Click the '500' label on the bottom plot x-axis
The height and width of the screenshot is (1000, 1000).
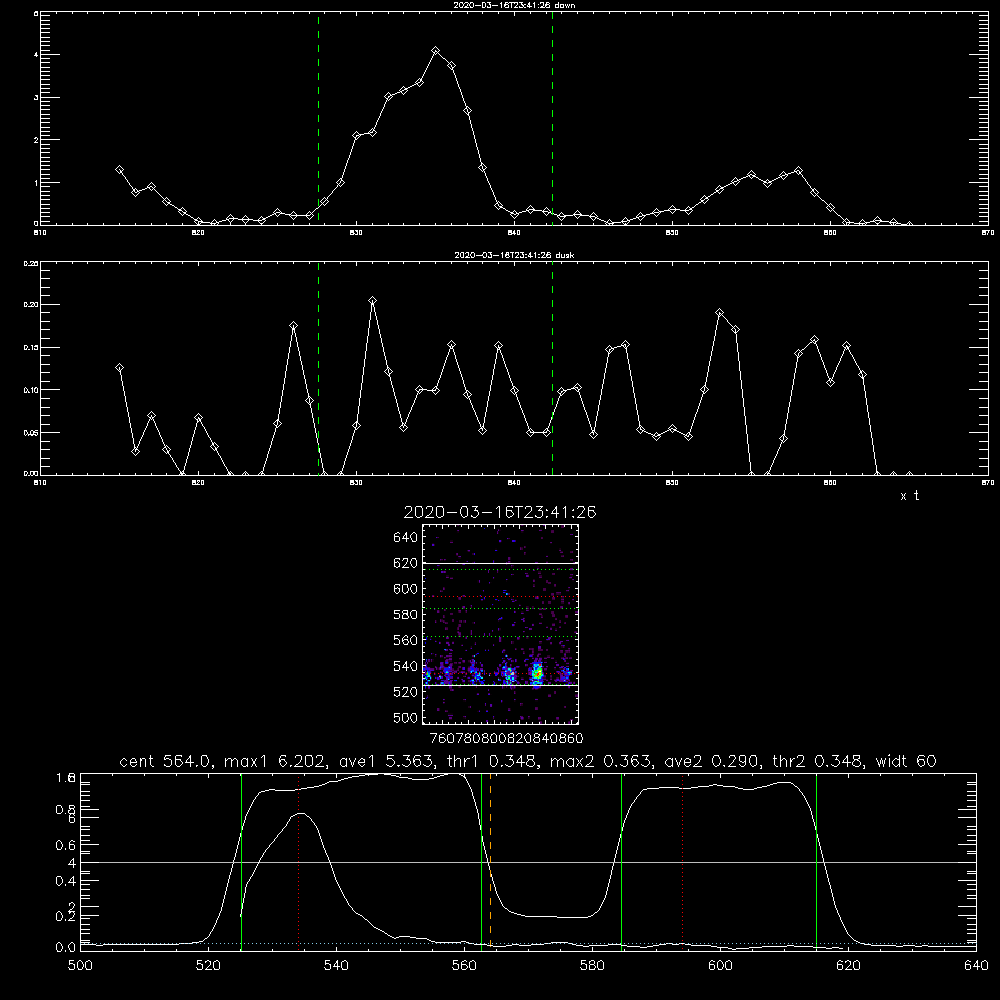[x=80, y=966]
